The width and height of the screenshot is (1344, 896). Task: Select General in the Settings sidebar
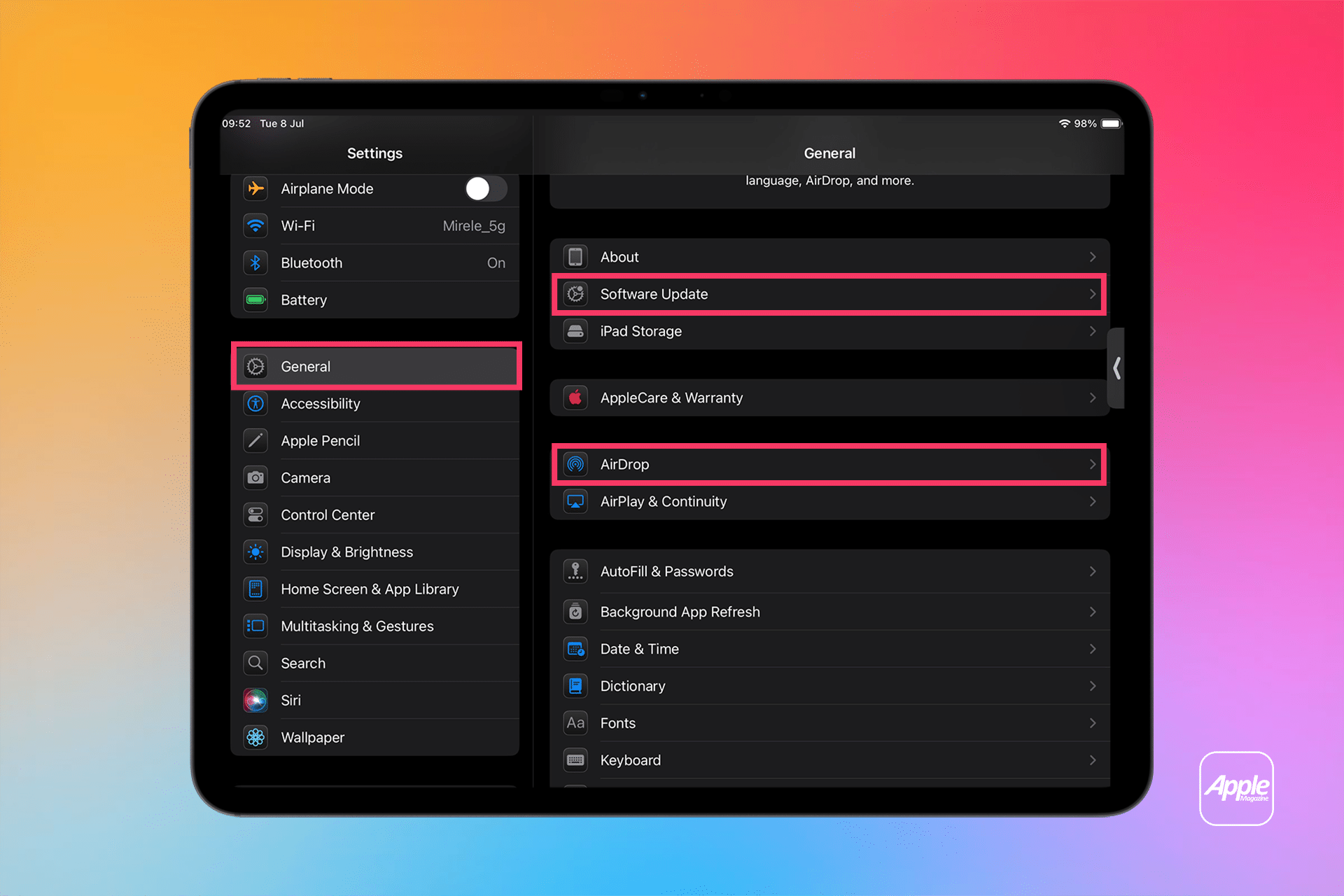tap(376, 366)
